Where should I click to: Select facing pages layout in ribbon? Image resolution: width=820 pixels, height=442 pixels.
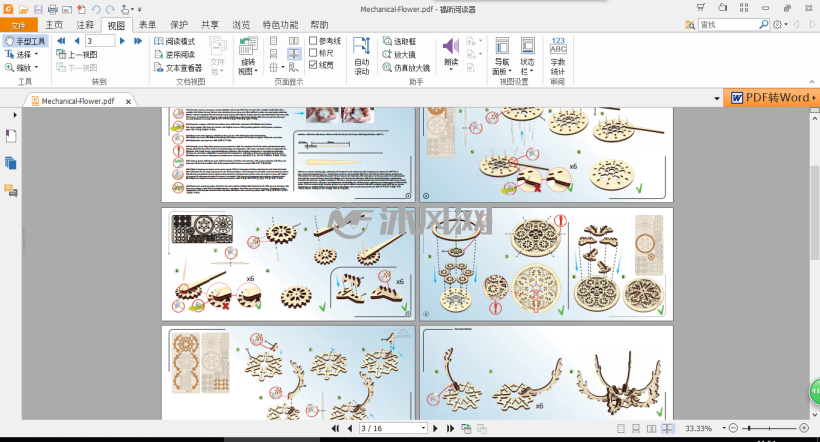point(294,41)
